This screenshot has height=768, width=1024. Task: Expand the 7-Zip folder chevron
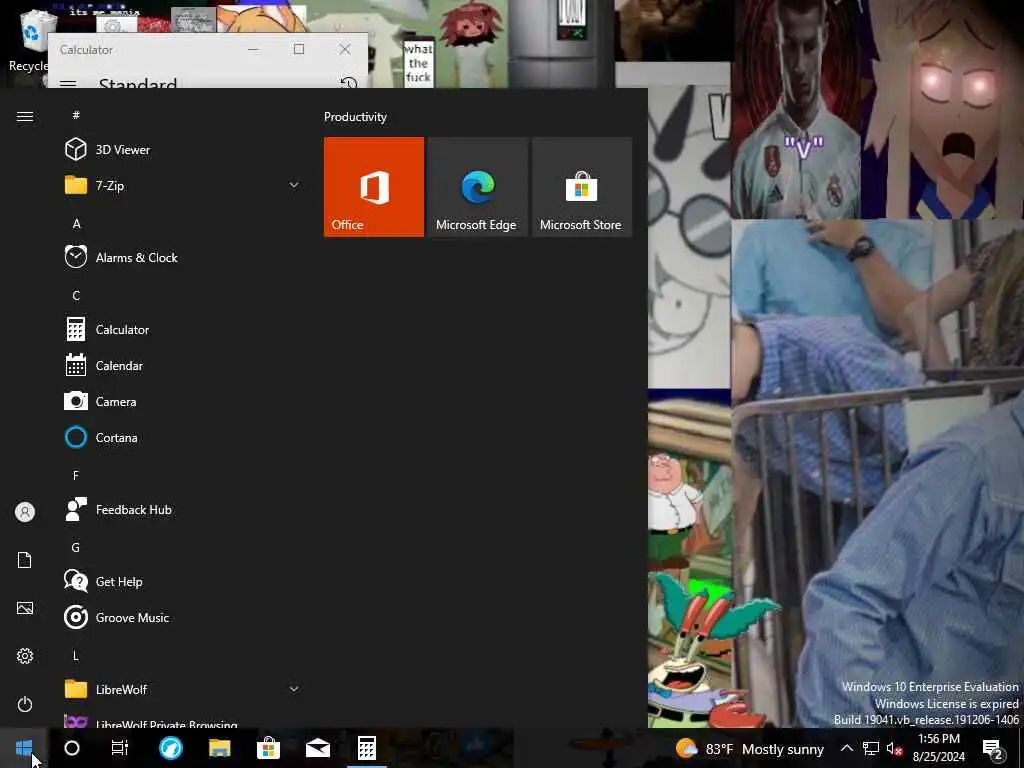tap(294, 185)
